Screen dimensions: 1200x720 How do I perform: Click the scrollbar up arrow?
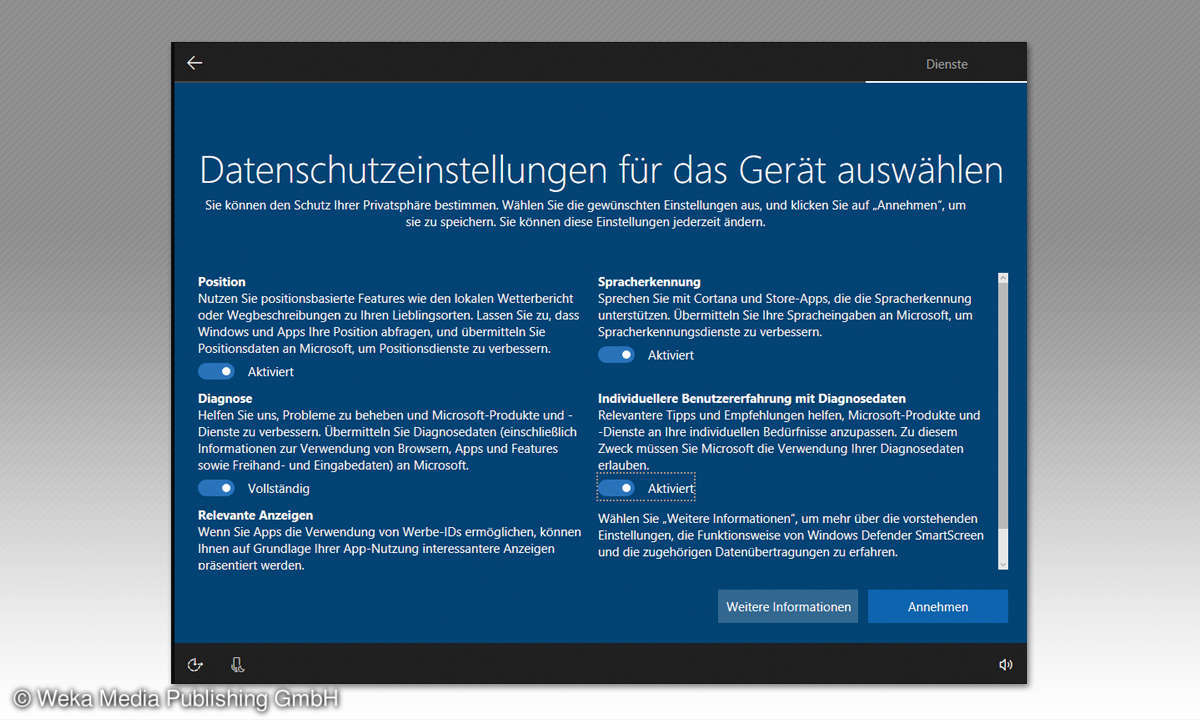point(1003,278)
